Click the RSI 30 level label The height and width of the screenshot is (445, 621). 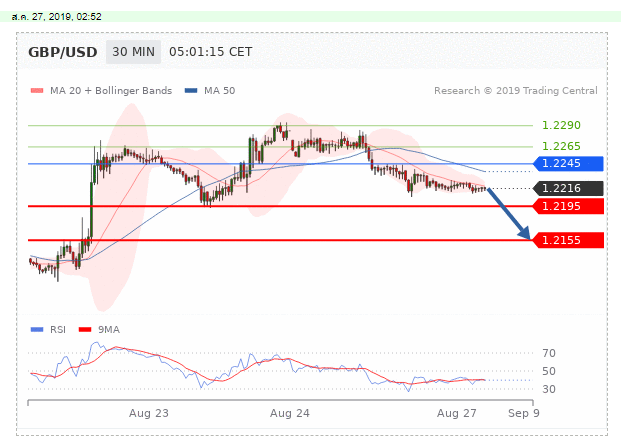549,389
